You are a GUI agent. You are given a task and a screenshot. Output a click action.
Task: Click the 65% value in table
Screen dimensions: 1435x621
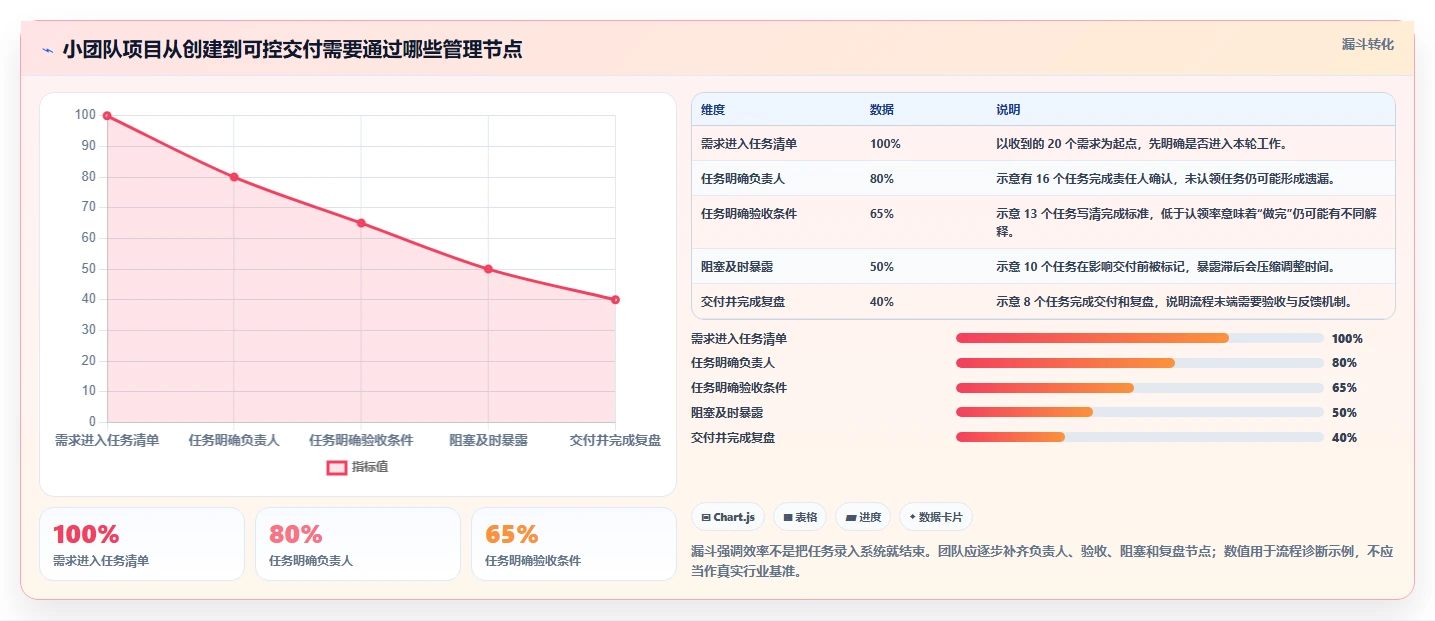point(882,214)
